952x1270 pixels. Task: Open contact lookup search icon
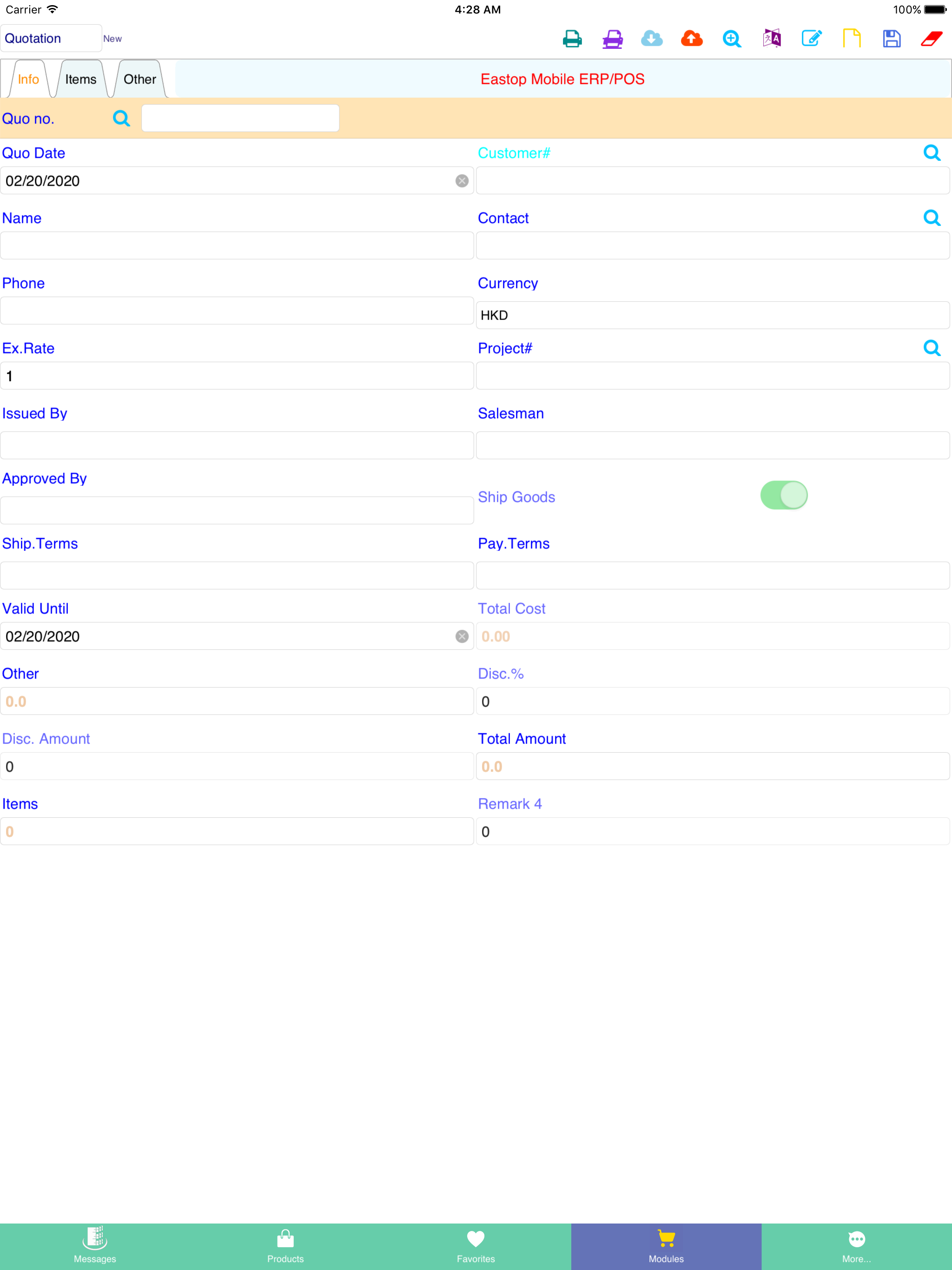pos(932,218)
